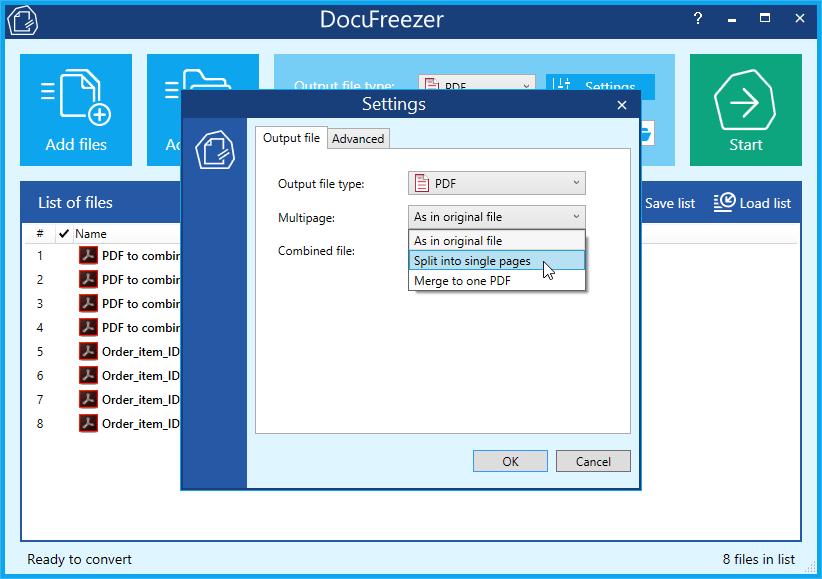Image resolution: width=822 pixels, height=579 pixels.
Task: Click 'Ready to convert' status text
Action: tap(79, 559)
